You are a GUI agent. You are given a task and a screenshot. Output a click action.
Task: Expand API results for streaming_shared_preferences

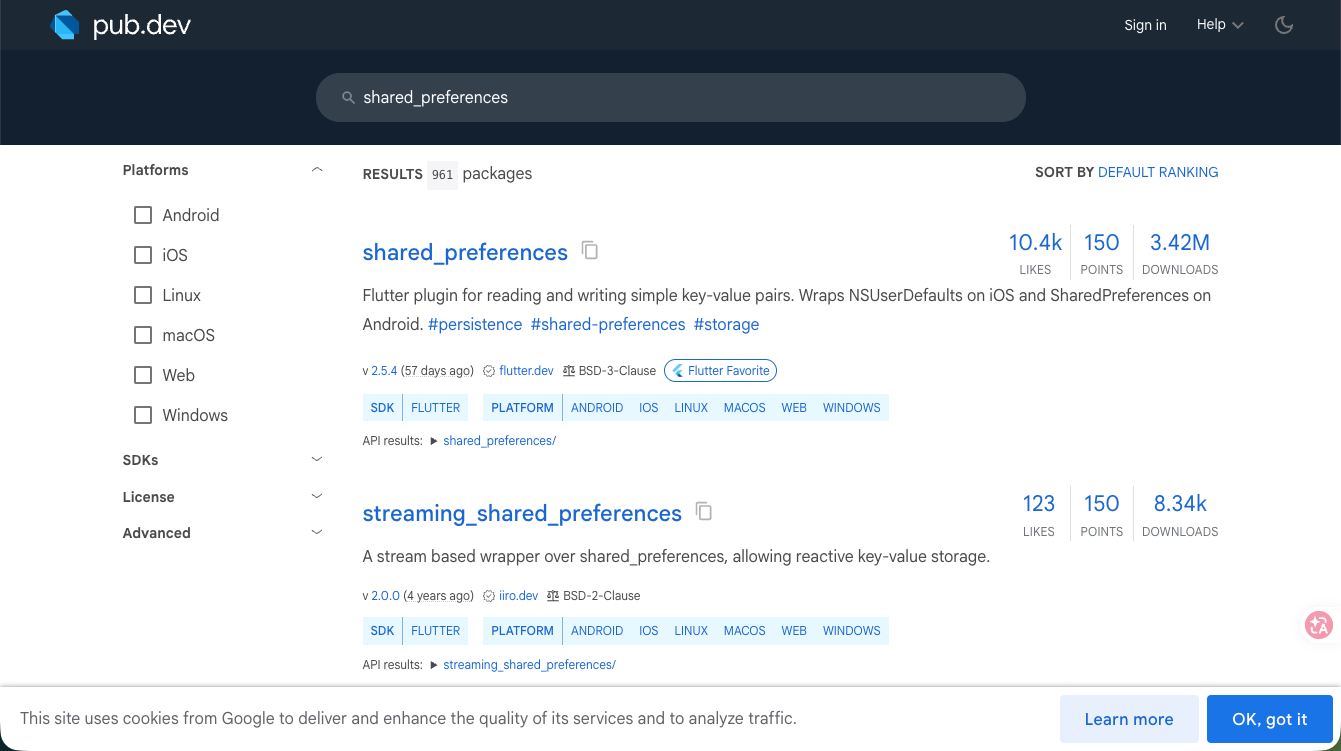tap(434, 665)
